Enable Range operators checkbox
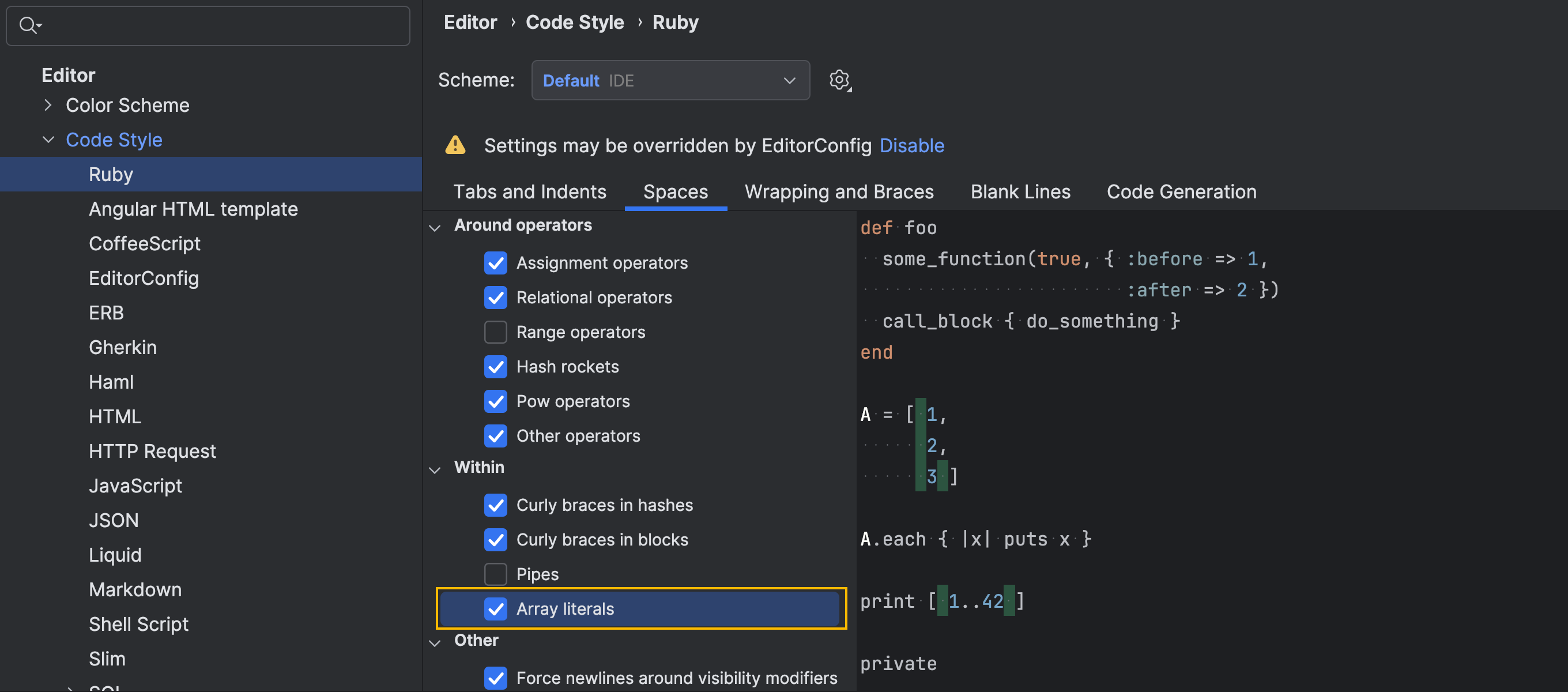Screen dimensions: 1568x692 496,332
